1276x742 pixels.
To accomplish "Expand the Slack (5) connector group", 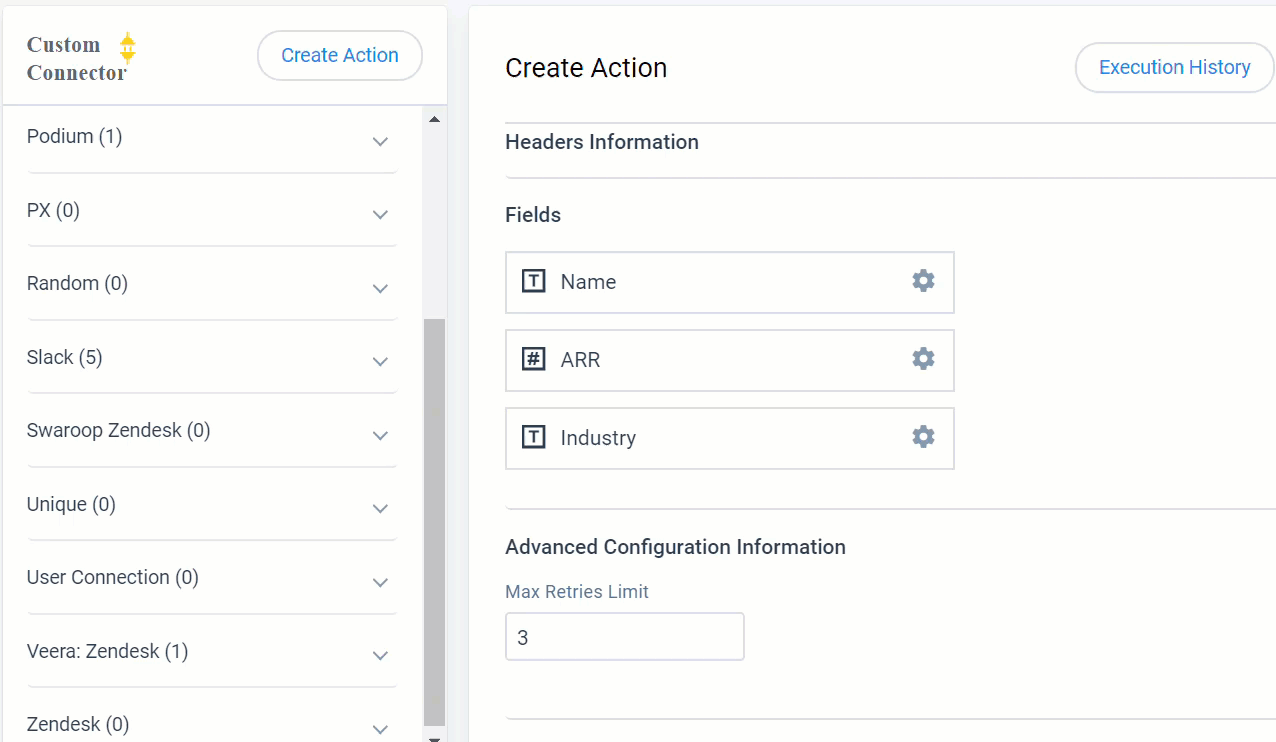I will click(x=380, y=362).
